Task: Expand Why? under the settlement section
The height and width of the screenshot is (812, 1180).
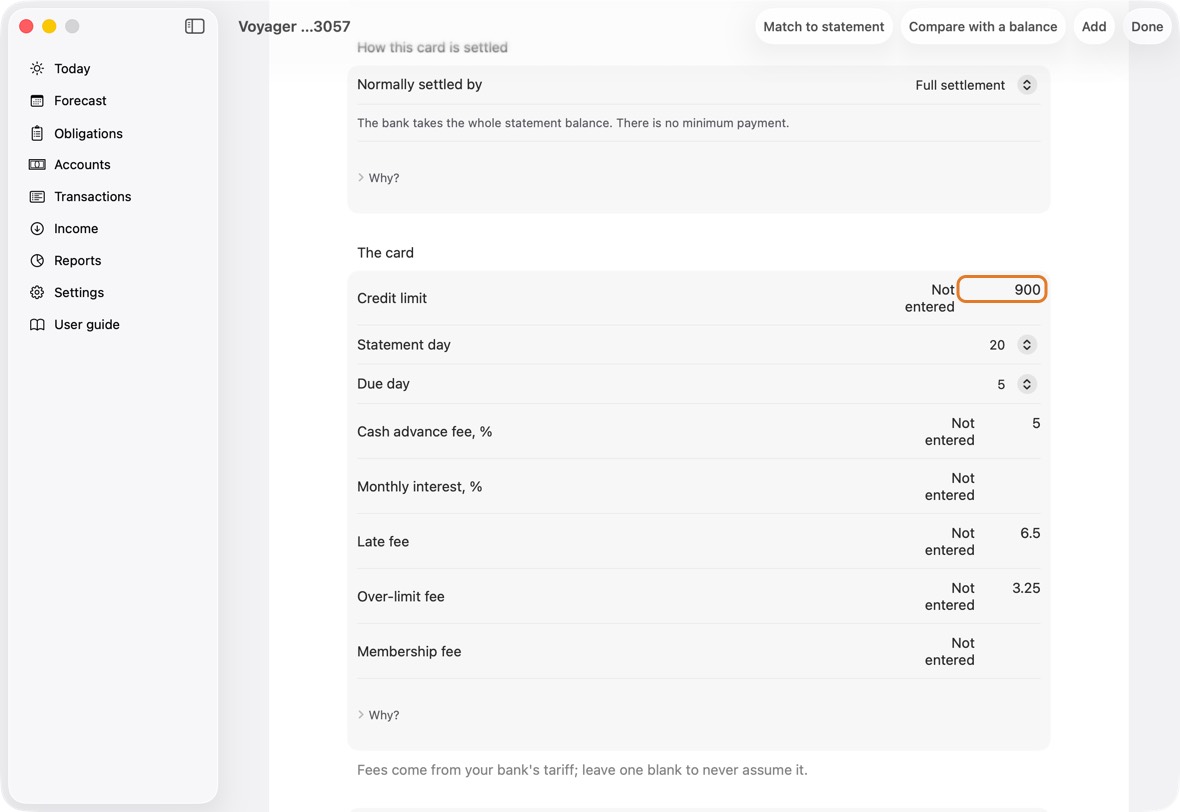Action: pyautogui.click(x=379, y=178)
